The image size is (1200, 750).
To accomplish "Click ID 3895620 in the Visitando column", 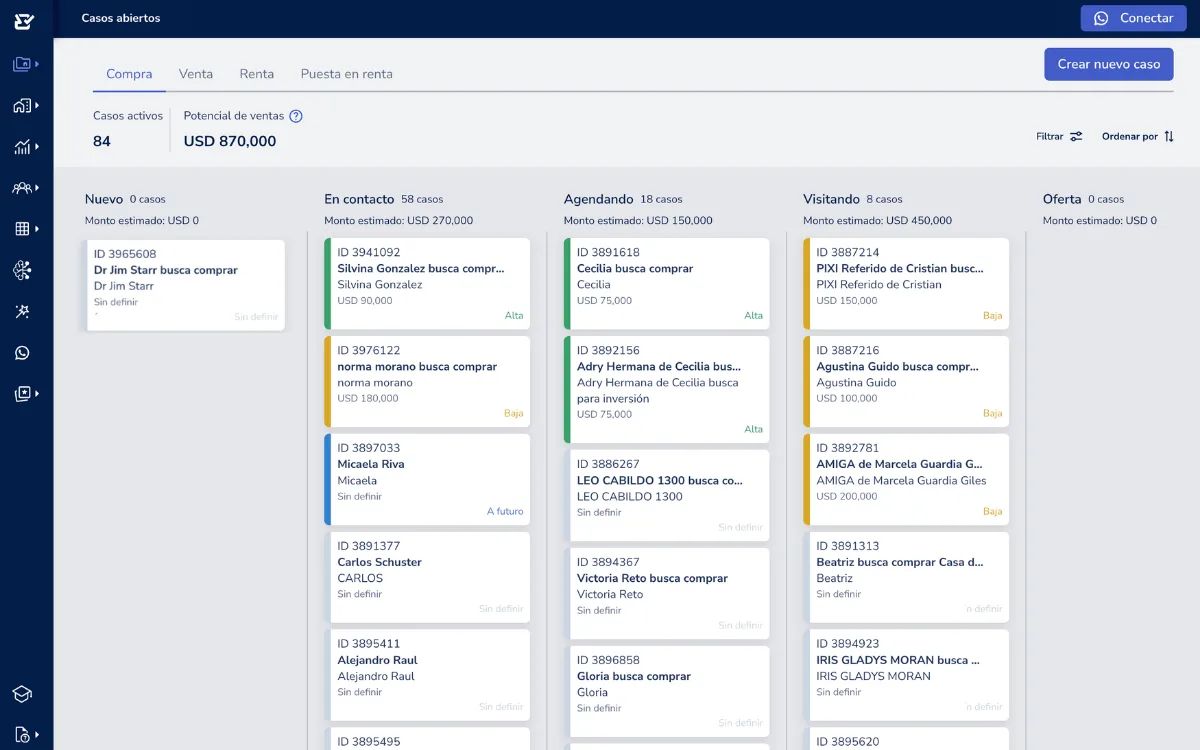I will [x=848, y=742].
